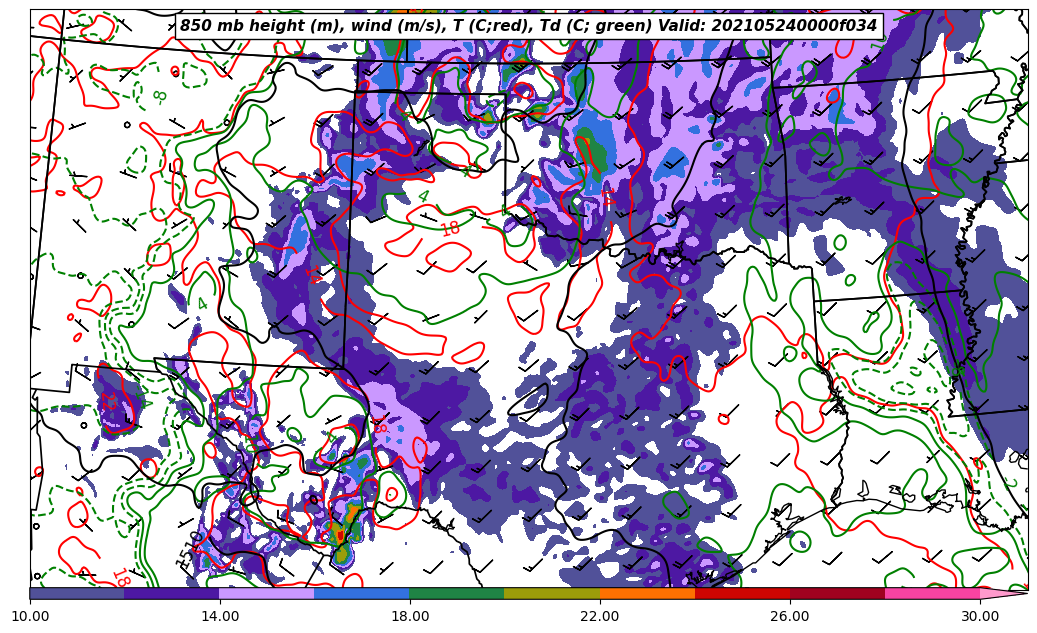This screenshot has width=1037, height=633.
Task: Click the 30.00 colorbar tick label
Action: coord(980,616)
